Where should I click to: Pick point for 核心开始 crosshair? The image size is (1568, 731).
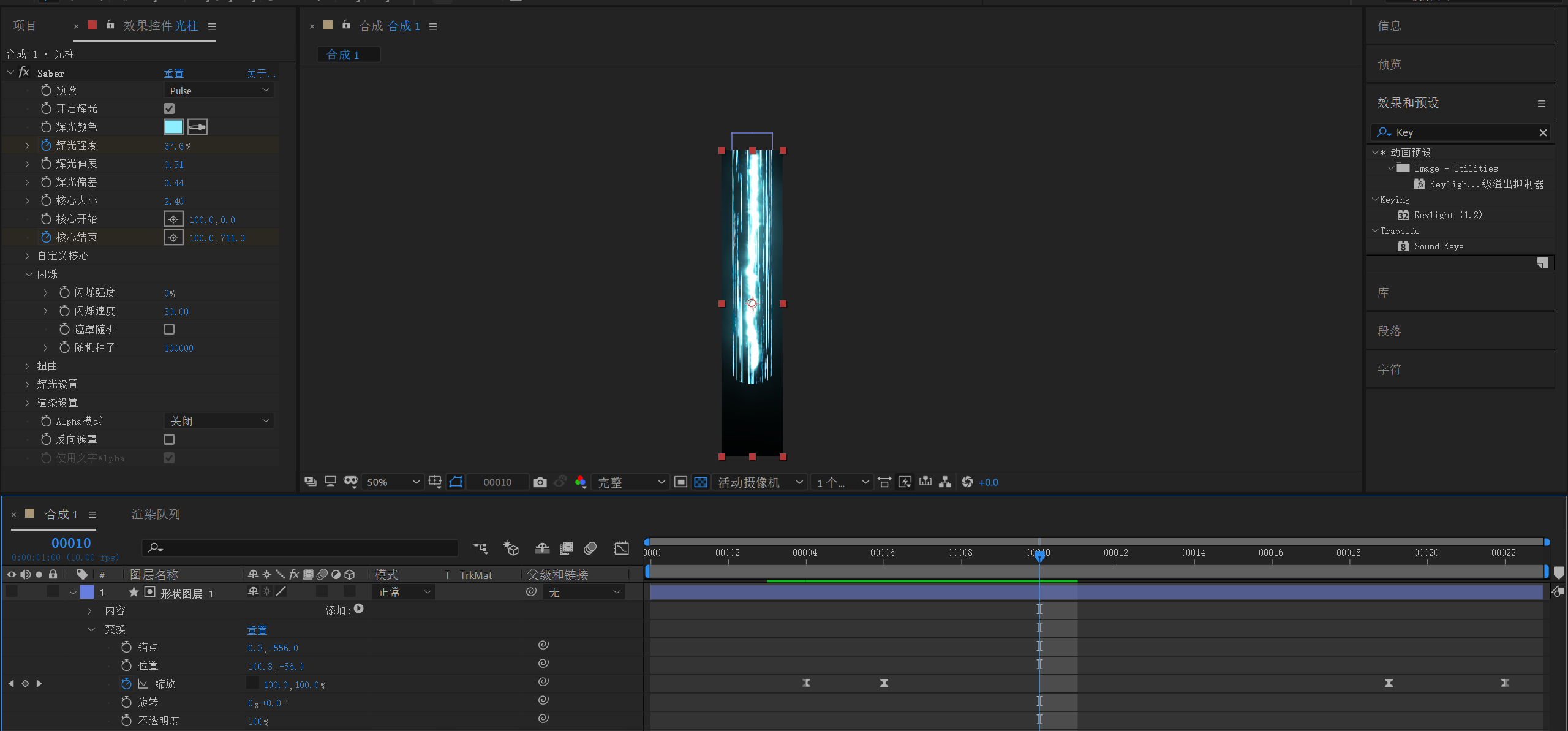pos(173,219)
